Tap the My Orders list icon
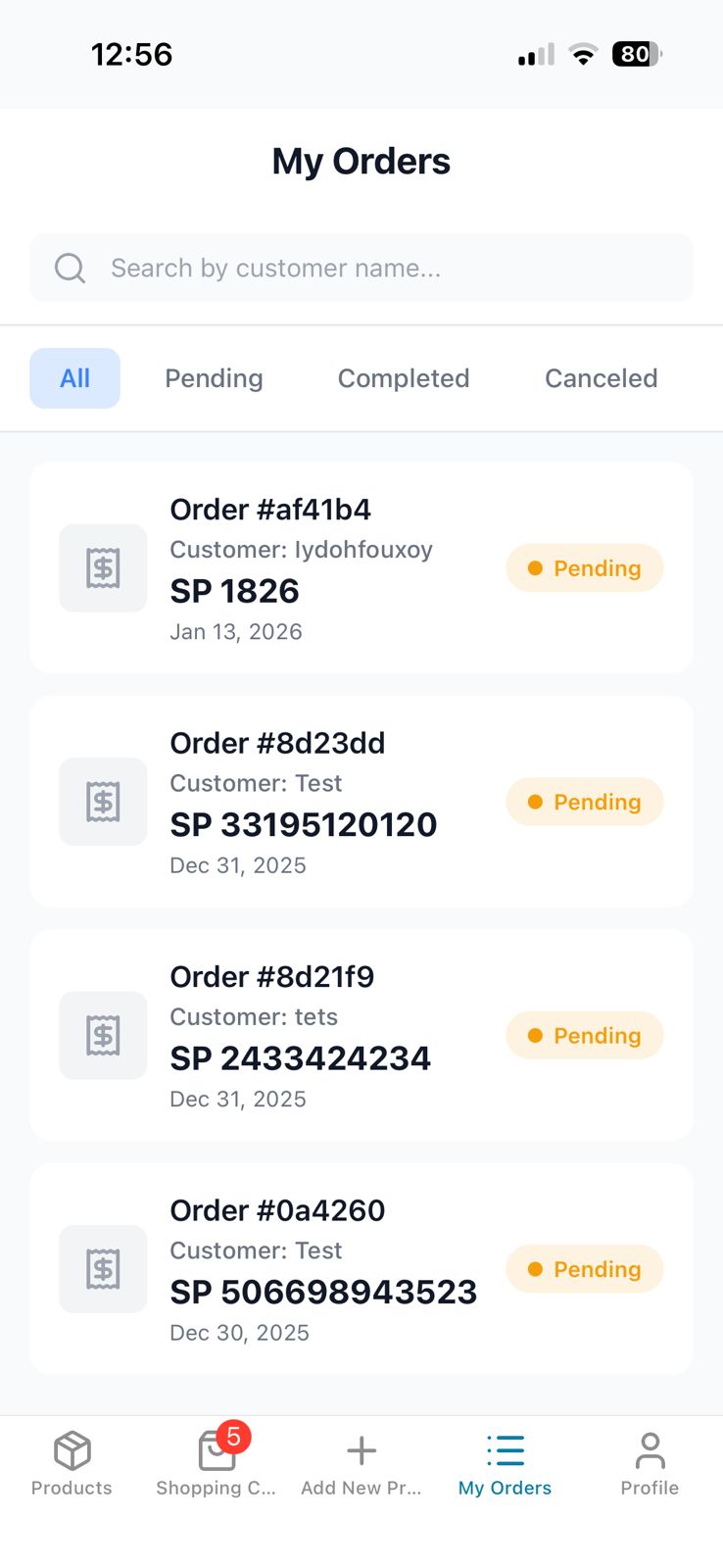The width and height of the screenshot is (723, 1568). click(x=506, y=1450)
